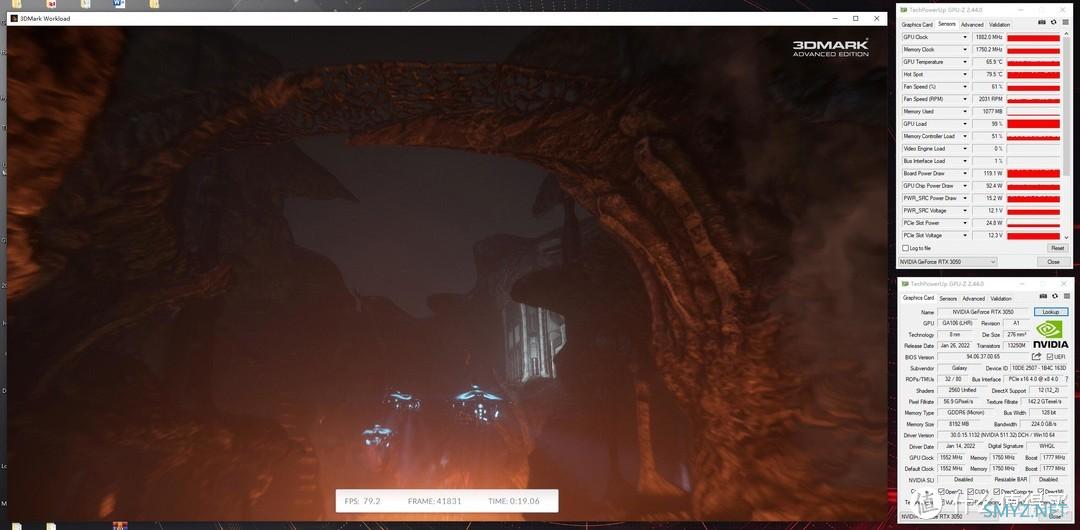The image size is (1080, 530).
Task: Click refresh icon in sensor-list GPU-Z window
Action: 1054,23
